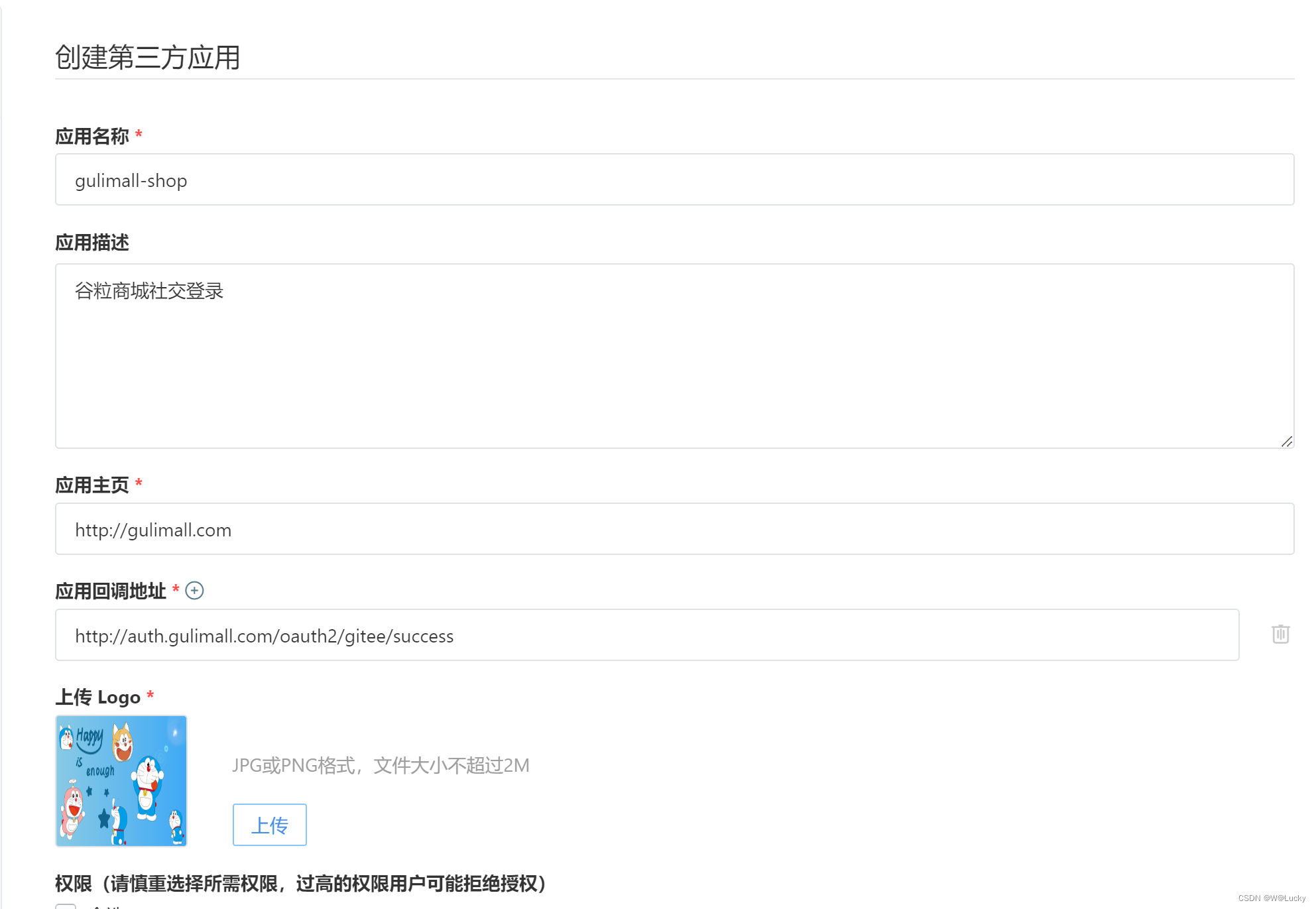Click the 应用描述 field label
Screen dimensions: 1316x909
[92, 243]
